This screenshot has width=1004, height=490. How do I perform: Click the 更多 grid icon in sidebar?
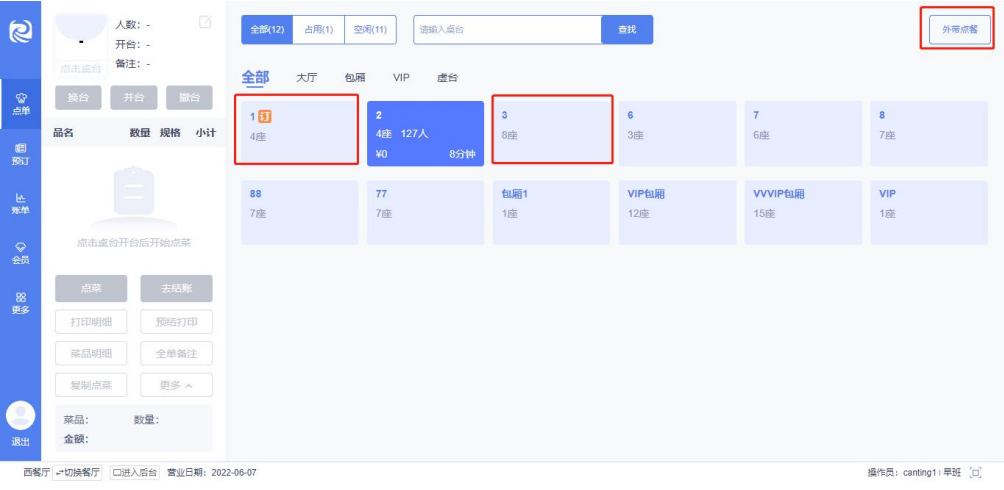(20, 302)
